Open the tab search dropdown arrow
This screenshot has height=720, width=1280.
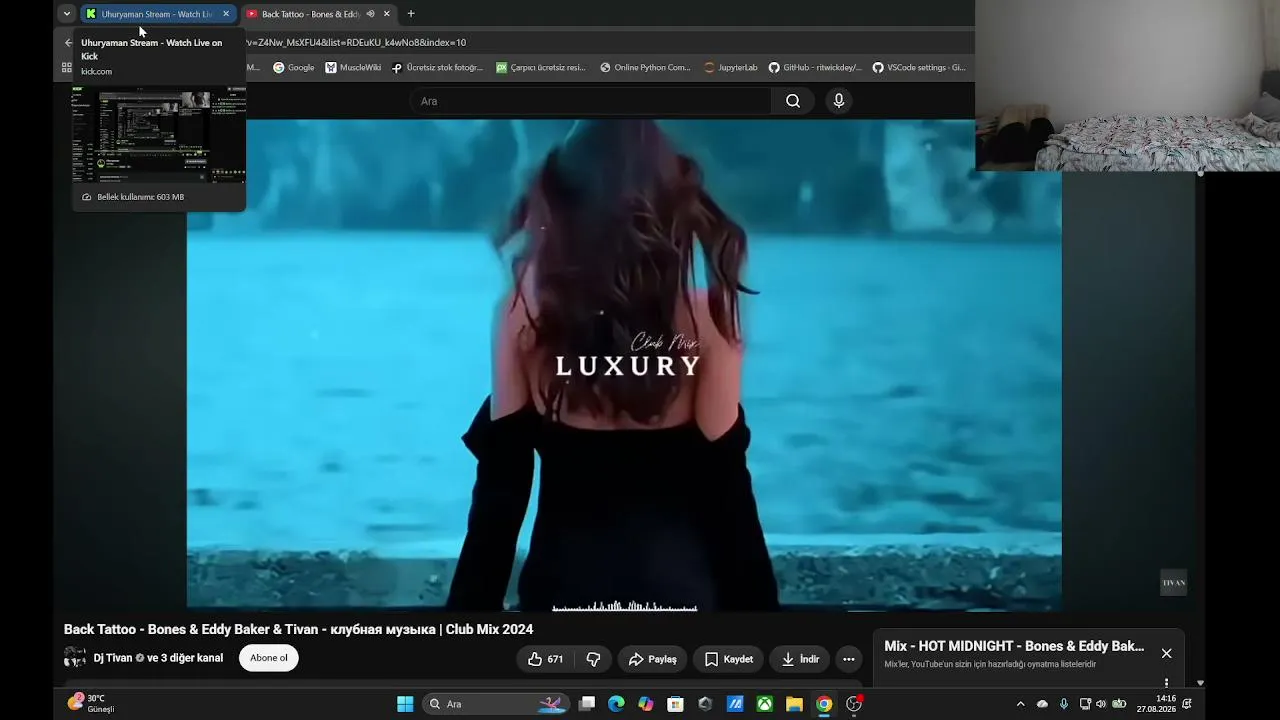tap(67, 14)
